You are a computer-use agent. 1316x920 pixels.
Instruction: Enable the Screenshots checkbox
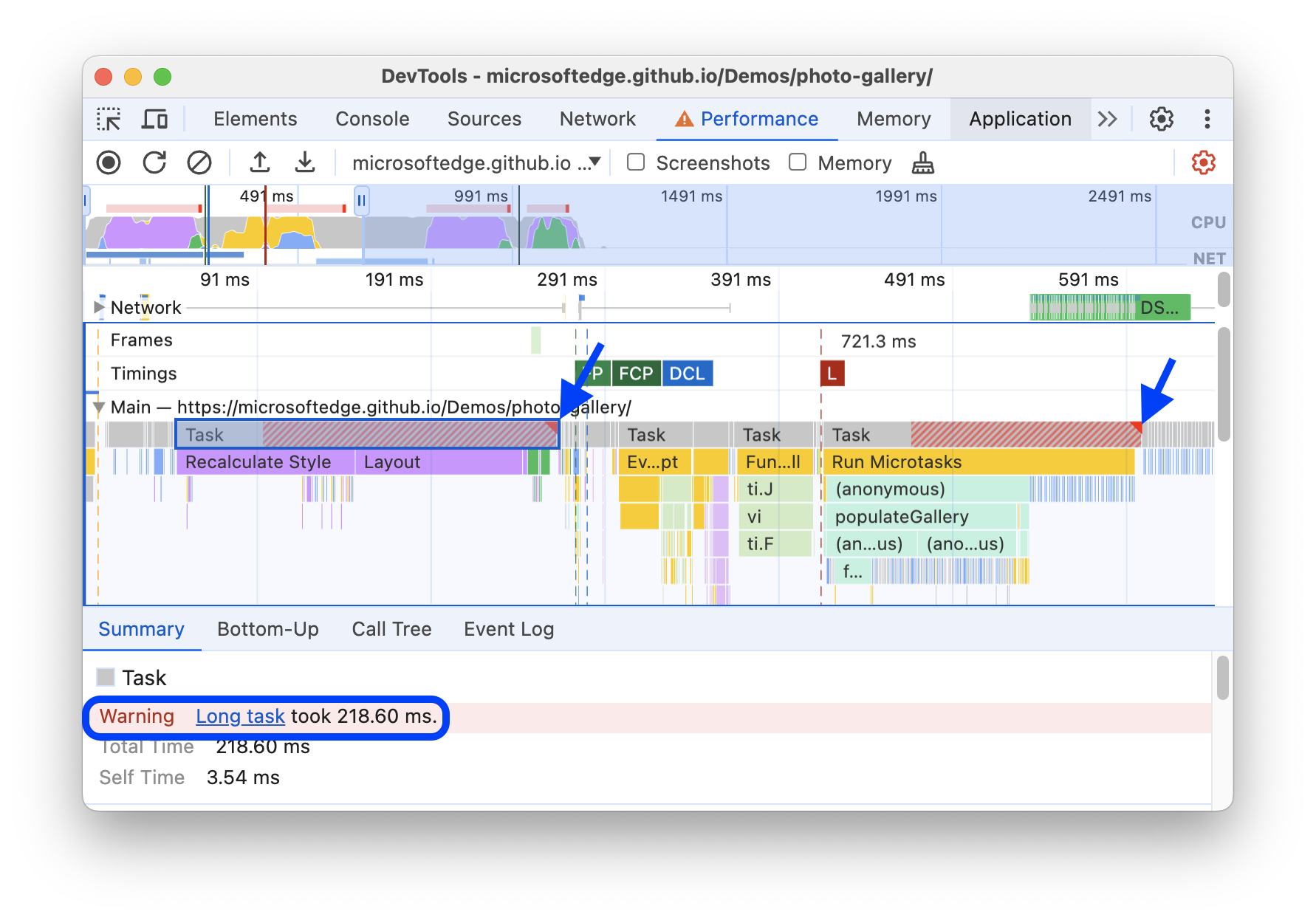click(x=636, y=162)
